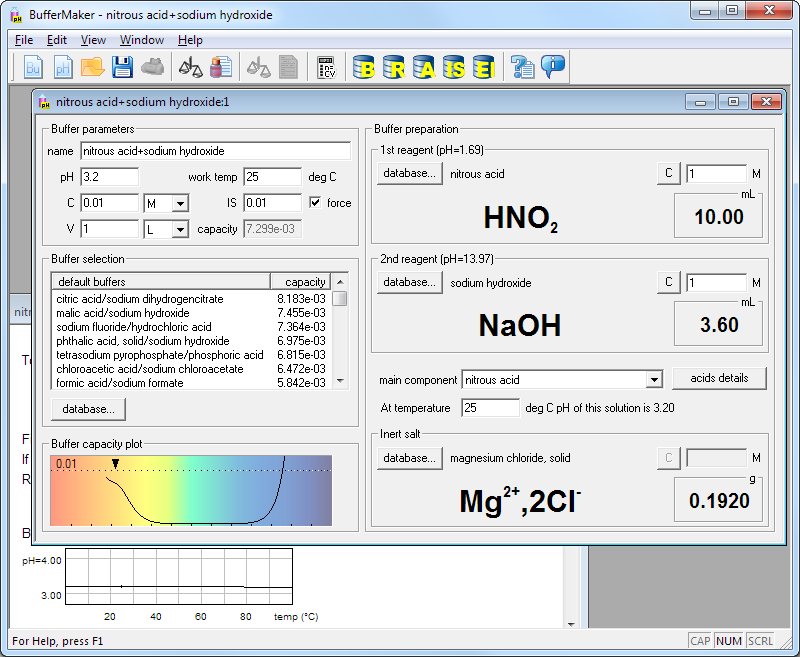
Task: Click database button for Inert salt
Action: pyautogui.click(x=410, y=458)
